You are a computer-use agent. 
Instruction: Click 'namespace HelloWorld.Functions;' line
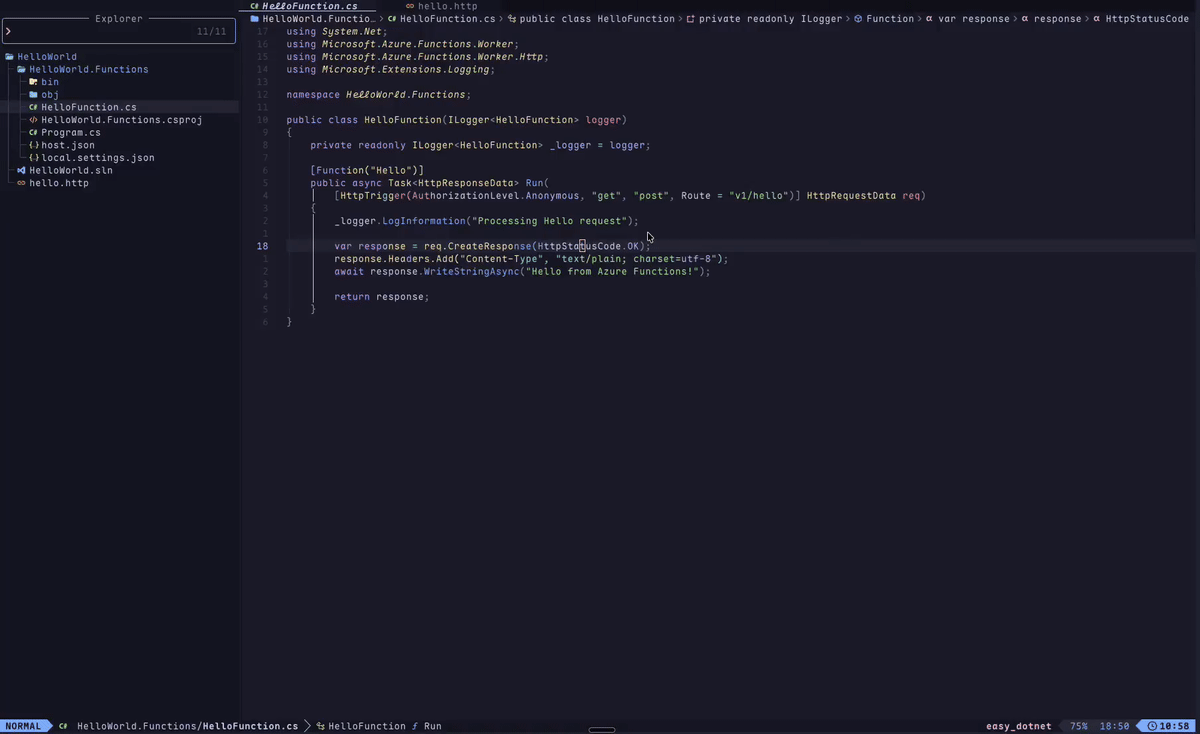pyautogui.click(x=378, y=95)
